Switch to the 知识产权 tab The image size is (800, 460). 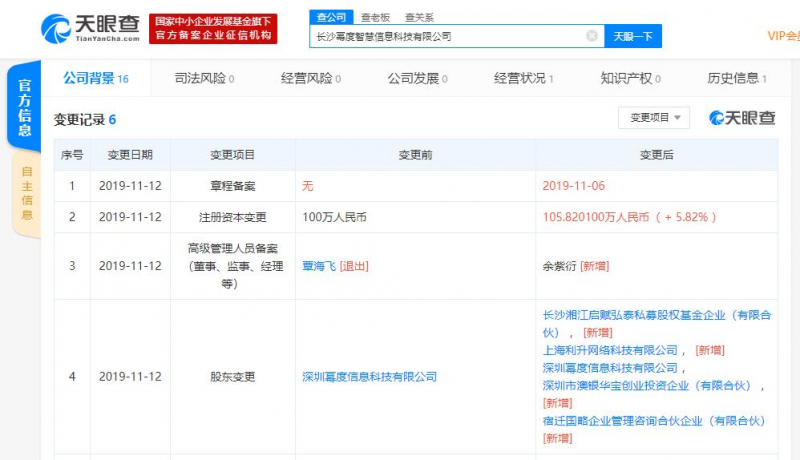(631, 79)
